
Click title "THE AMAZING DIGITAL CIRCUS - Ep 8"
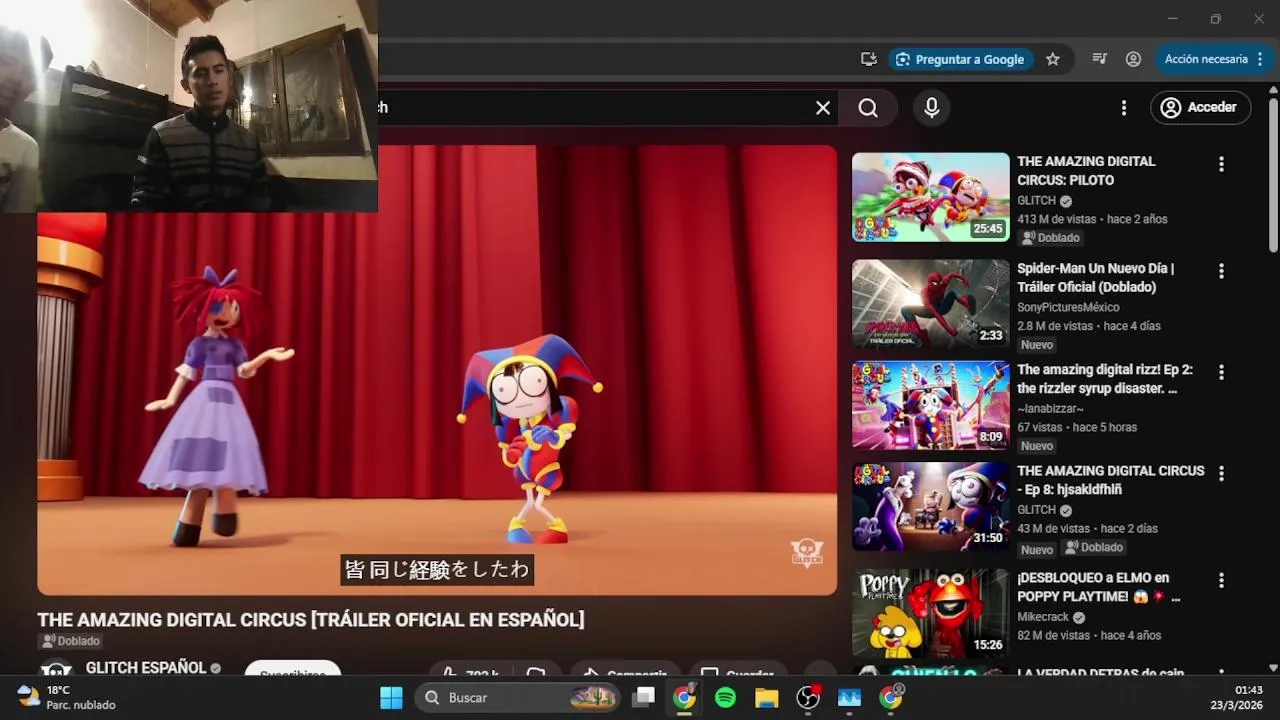(1111, 479)
